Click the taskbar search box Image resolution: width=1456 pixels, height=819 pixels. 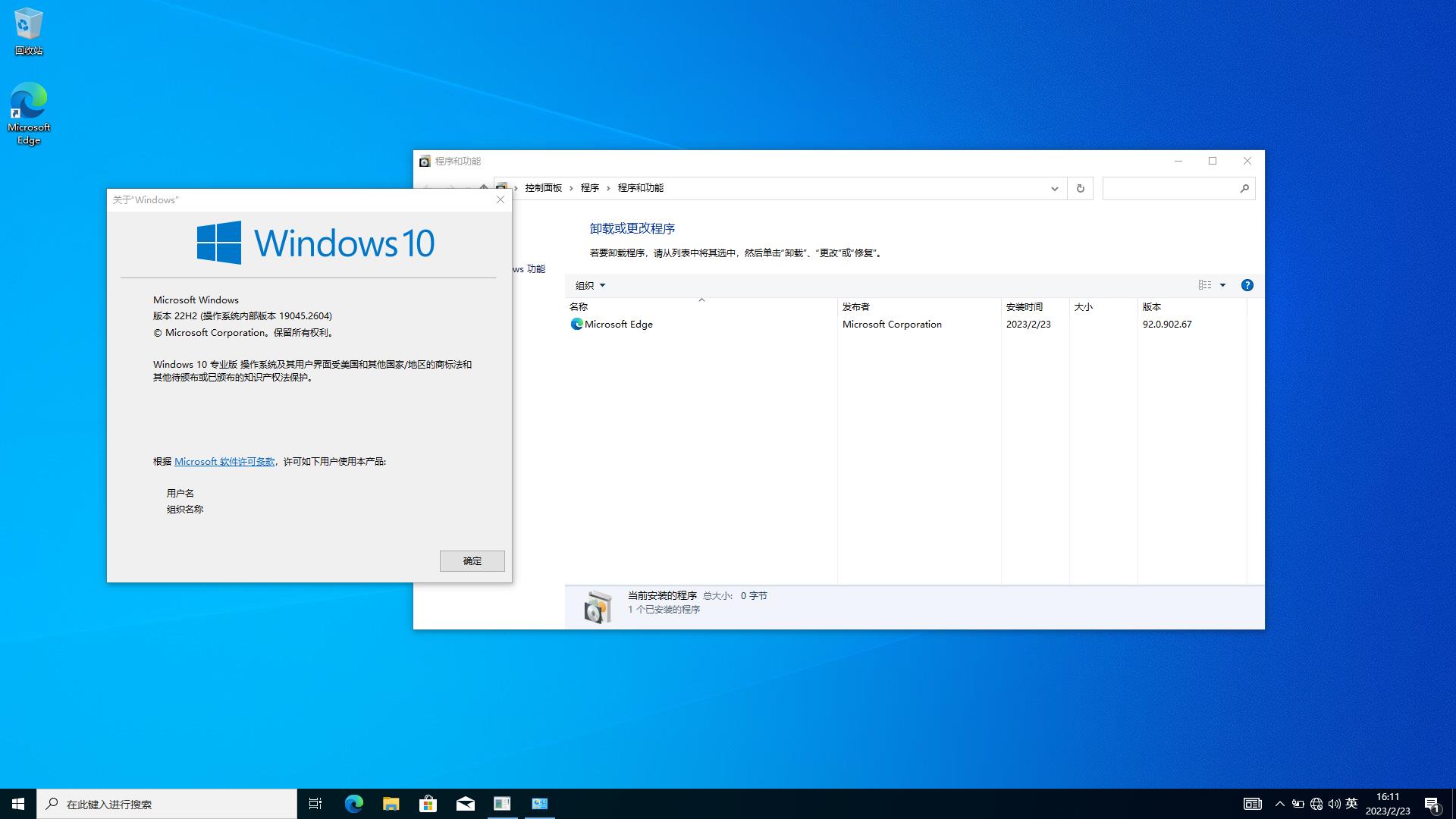click(167, 804)
